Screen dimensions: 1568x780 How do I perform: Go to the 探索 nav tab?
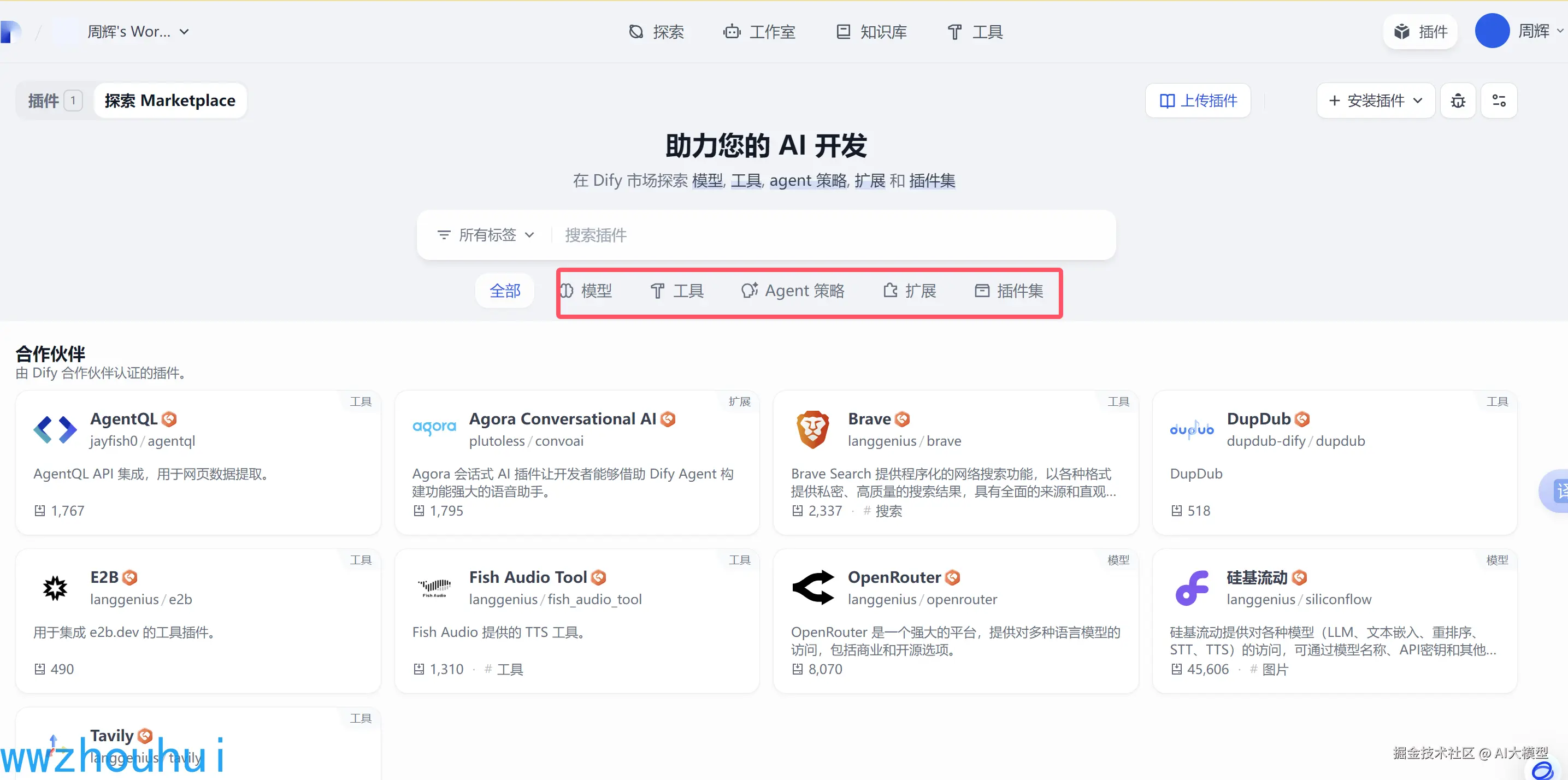pyautogui.click(x=656, y=32)
